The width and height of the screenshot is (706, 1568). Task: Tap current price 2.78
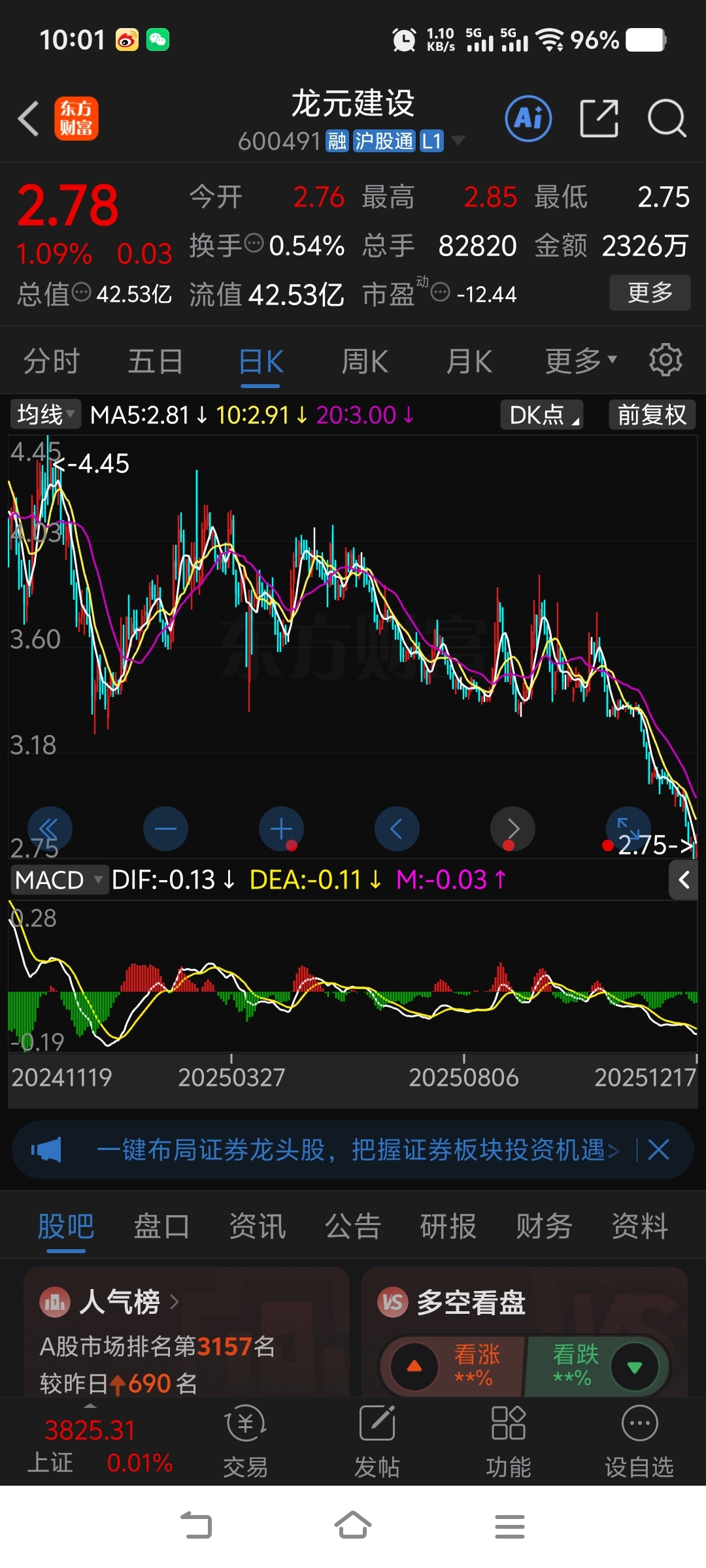point(68,205)
